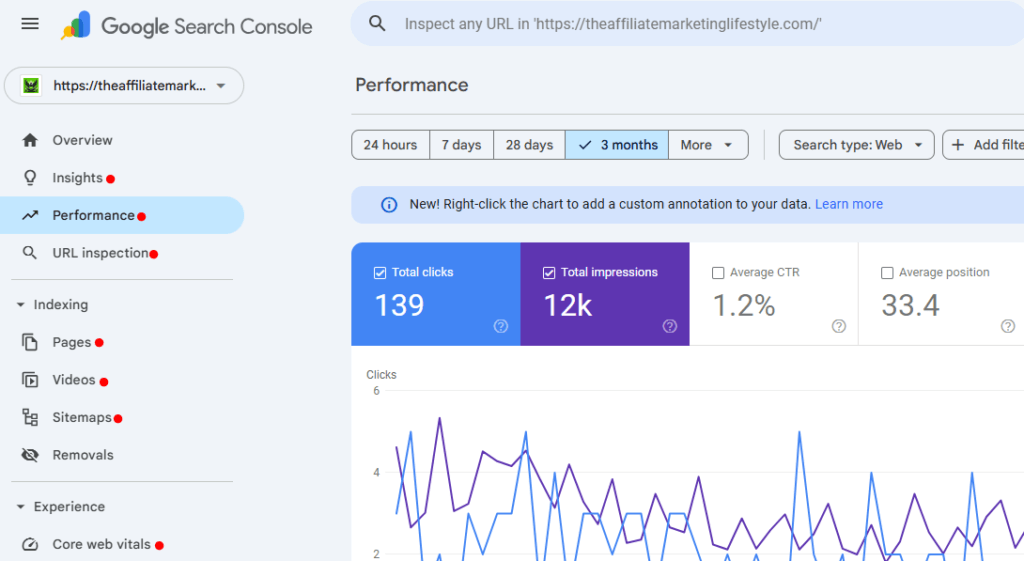Screen dimensions: 1024x561
Task: Uncheck the Total clicks checkbox
Action: pyautogui.click(x=379, y=273)
